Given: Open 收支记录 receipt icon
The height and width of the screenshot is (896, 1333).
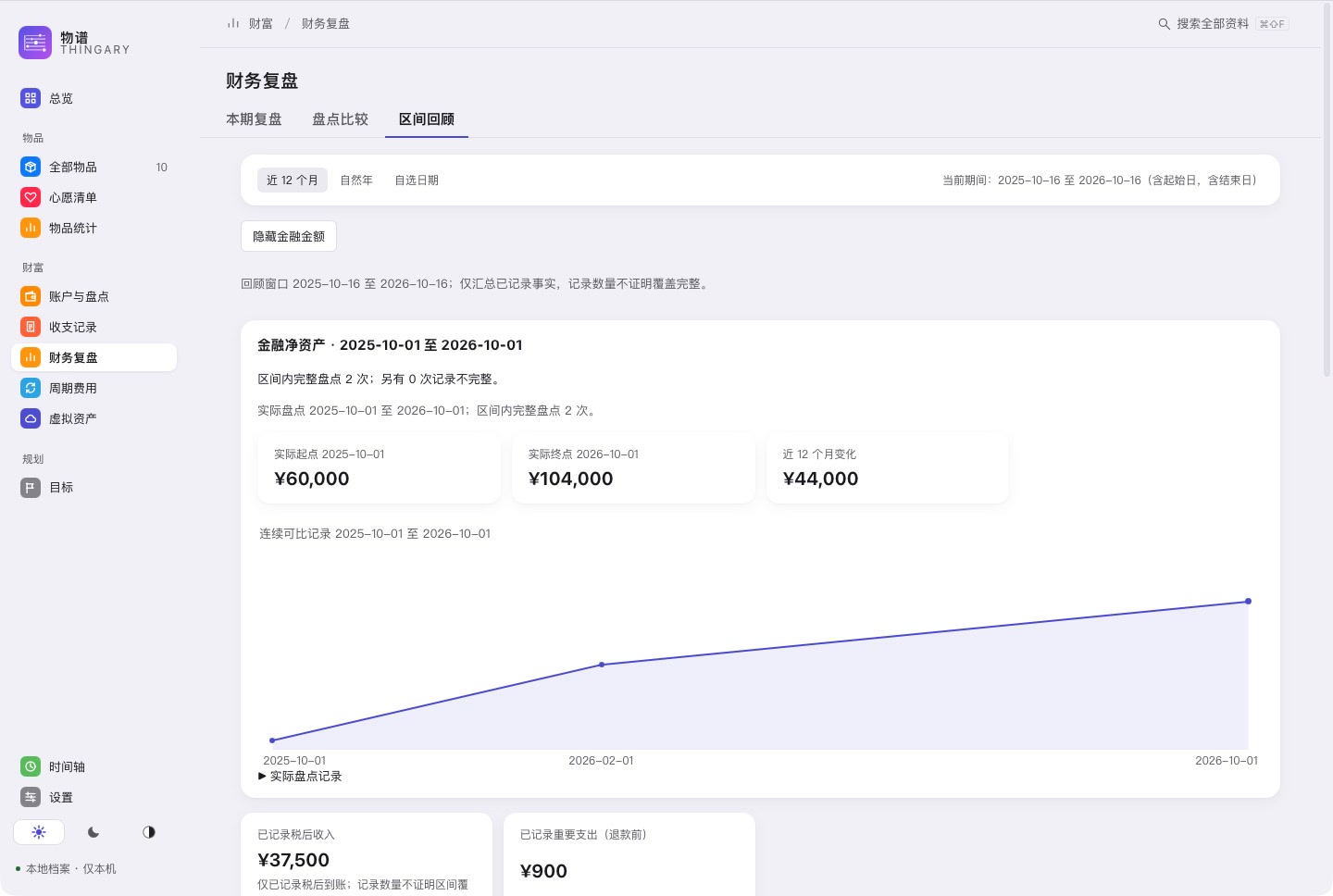Looking at the screenshot, I should pyautogui.click(x=31, y=327).
